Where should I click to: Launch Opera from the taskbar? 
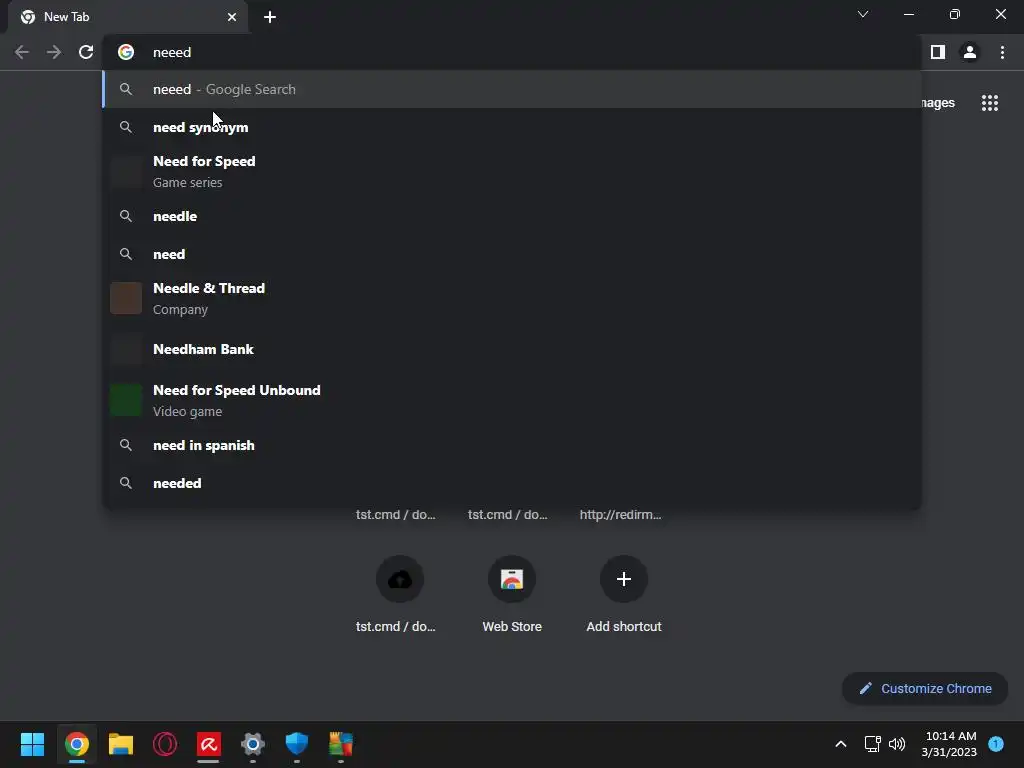(x=165, y=744)
